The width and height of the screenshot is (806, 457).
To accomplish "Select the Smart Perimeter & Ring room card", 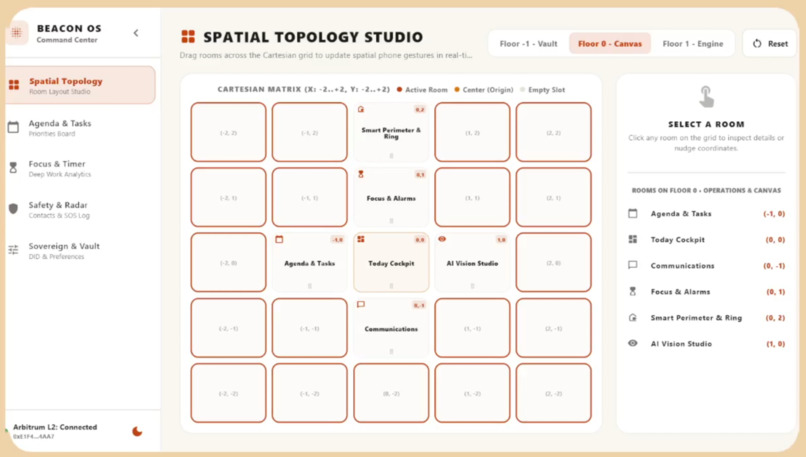I will [x=391, y=132].
